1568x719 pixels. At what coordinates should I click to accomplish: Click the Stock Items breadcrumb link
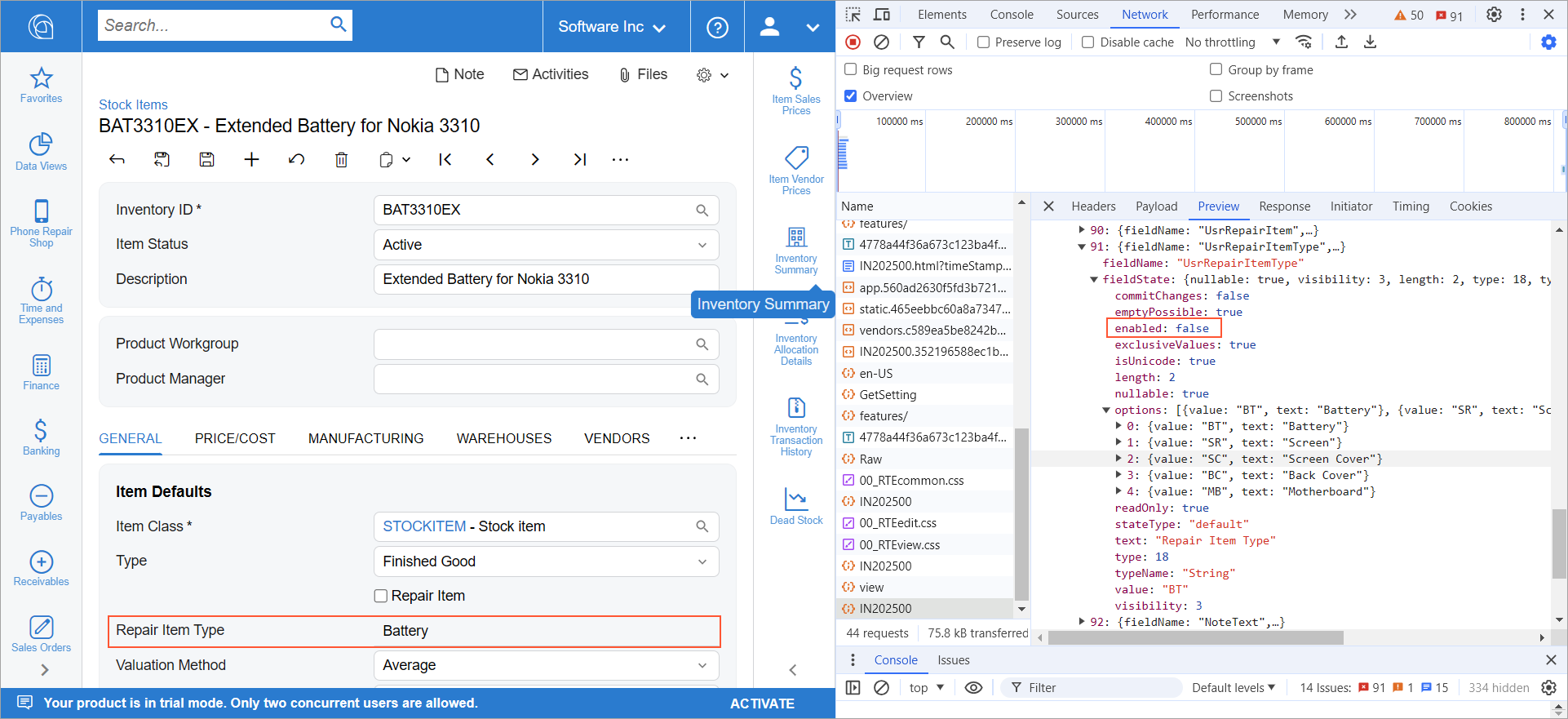[133, 104]
